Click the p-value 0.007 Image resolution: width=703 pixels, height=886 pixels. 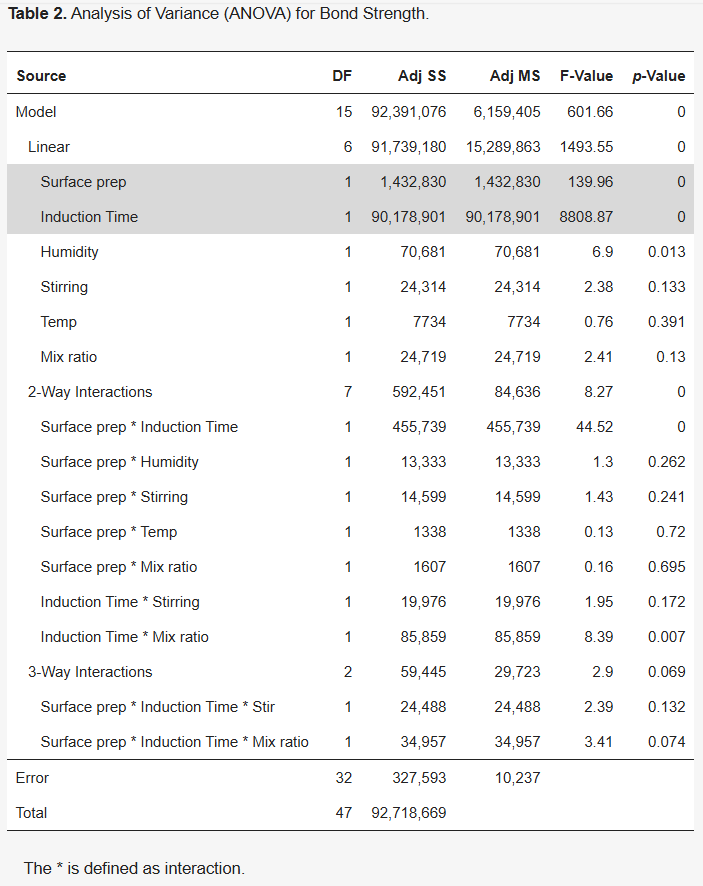pos(667,637)
